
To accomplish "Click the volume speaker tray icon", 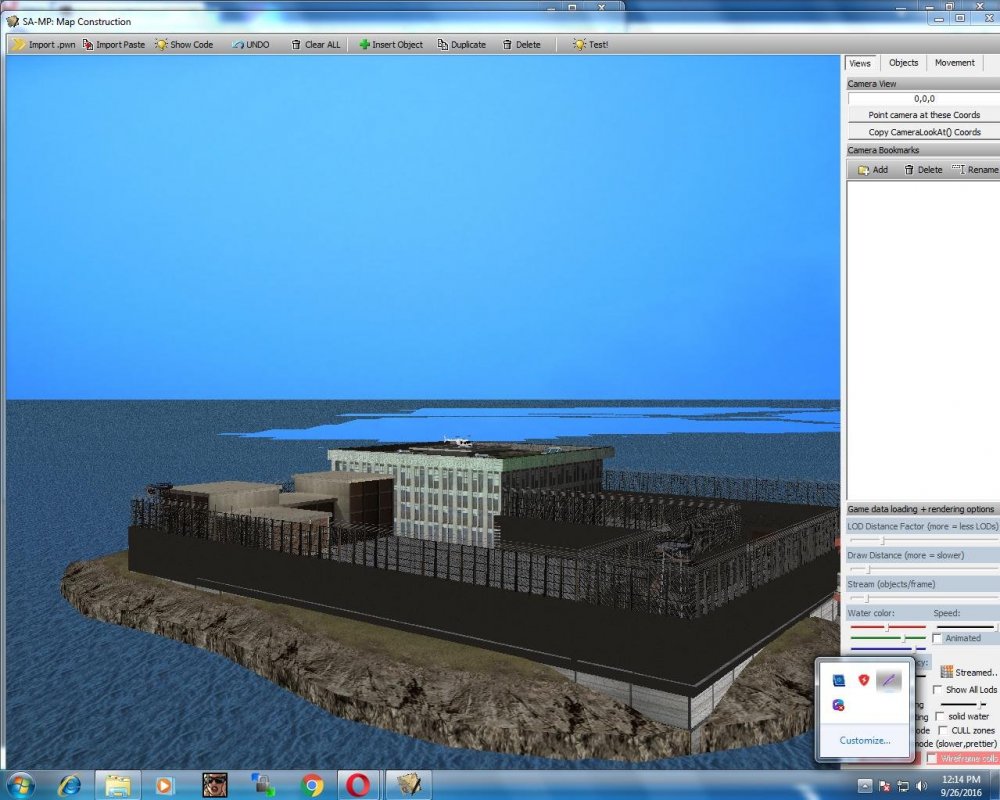I will (x=921, y=785).
